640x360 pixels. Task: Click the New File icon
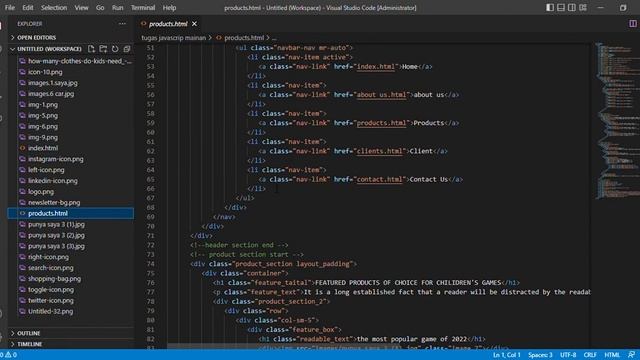tap(91, 49)
